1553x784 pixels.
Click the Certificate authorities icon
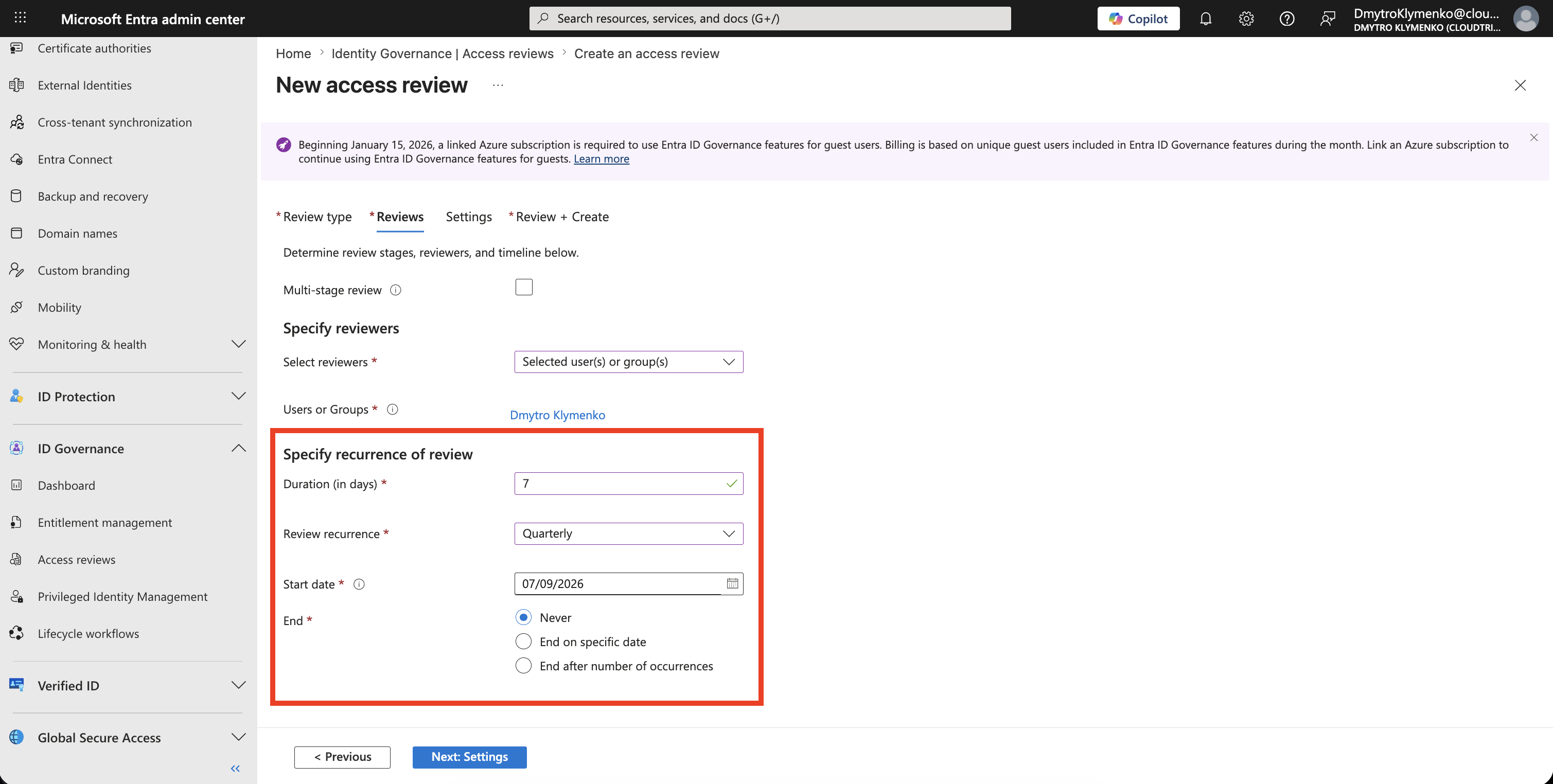(17, 48)
